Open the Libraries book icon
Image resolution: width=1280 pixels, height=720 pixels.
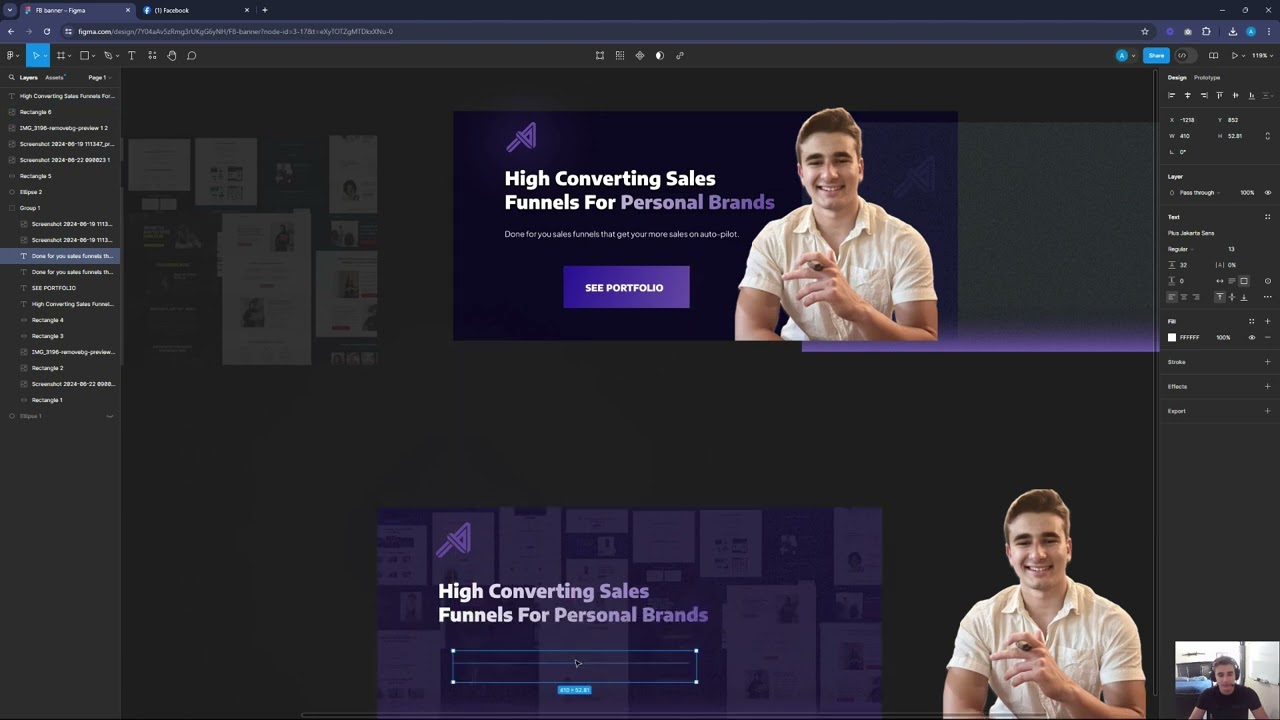point(1213,55)
